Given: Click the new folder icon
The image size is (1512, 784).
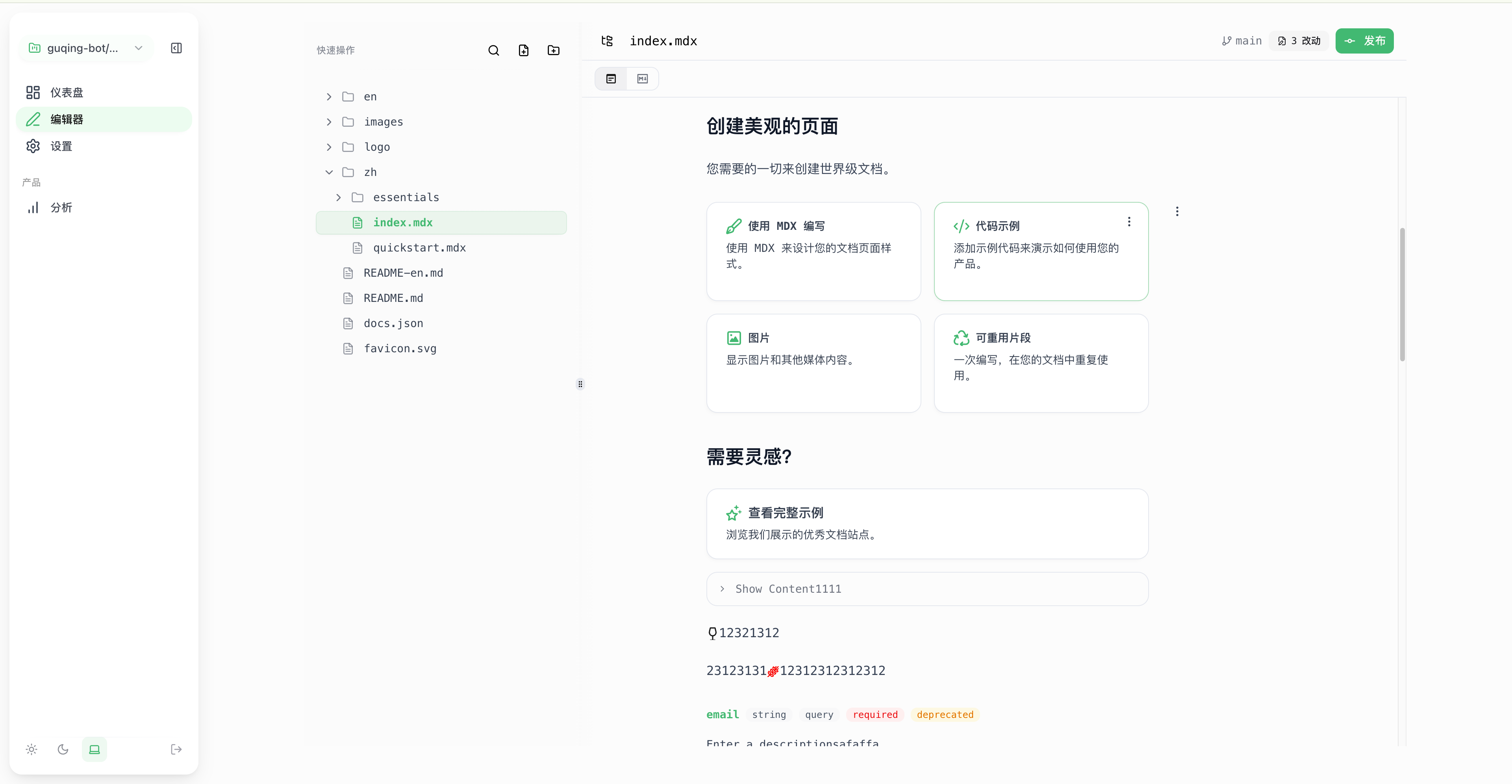Looking at the screenshot, I should pyautogui.click(x=554, y=50).
